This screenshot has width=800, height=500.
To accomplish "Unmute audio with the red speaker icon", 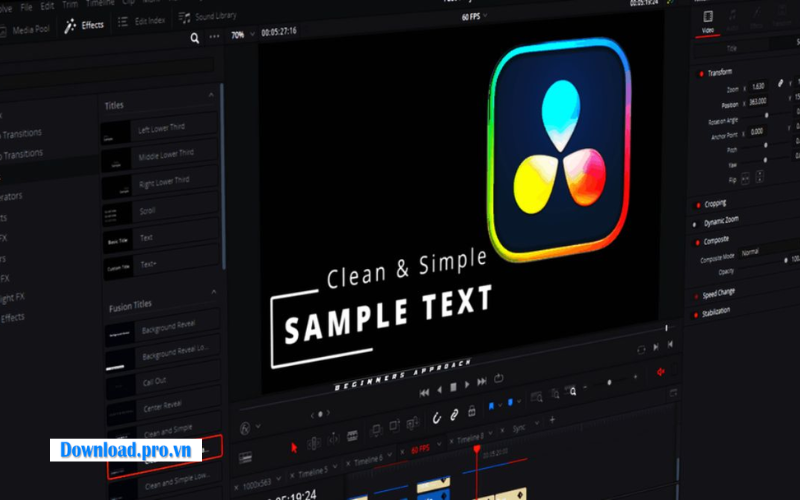I will coord(661,372).
